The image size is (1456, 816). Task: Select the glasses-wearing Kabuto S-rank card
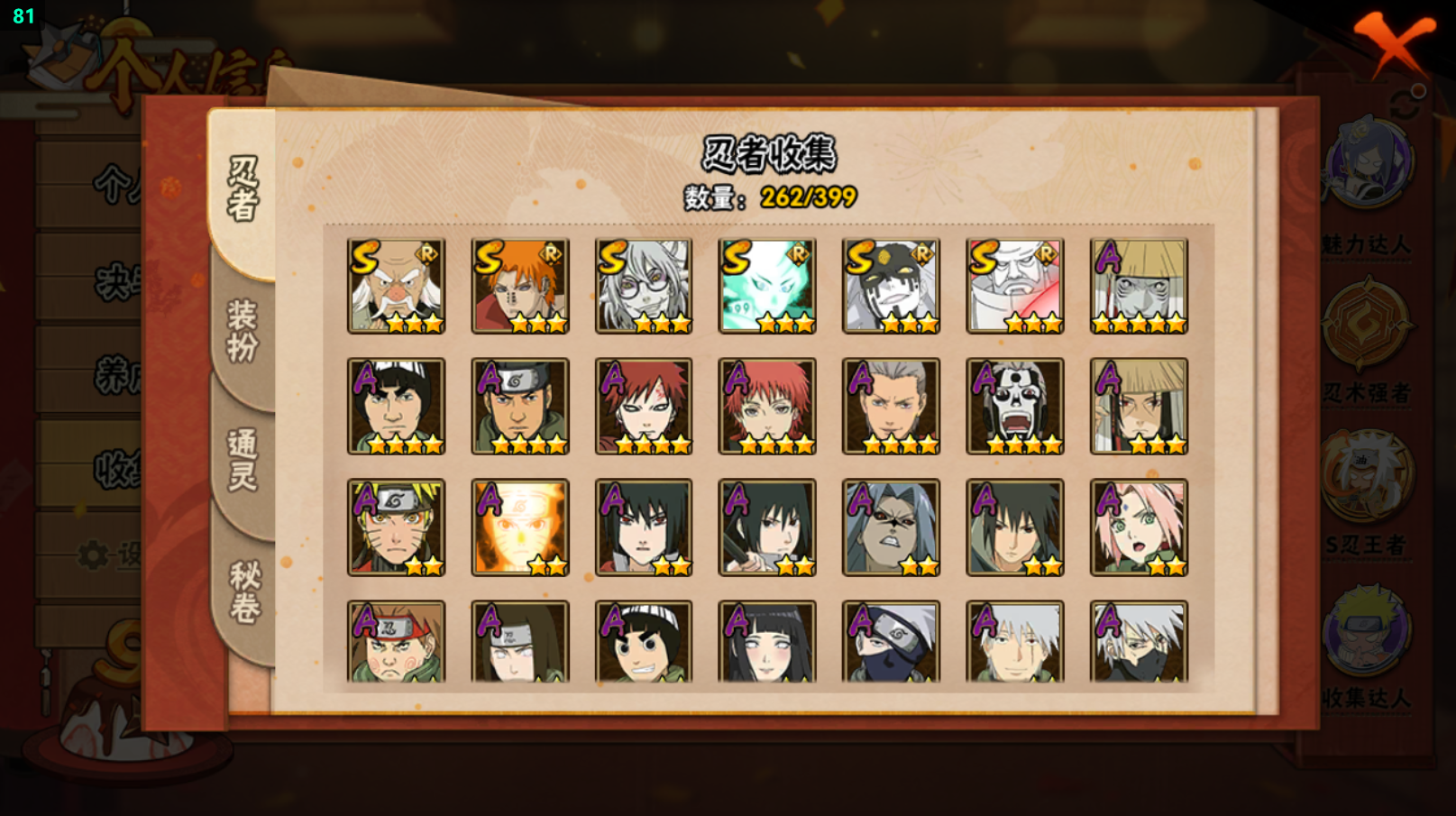pos(644,286)
